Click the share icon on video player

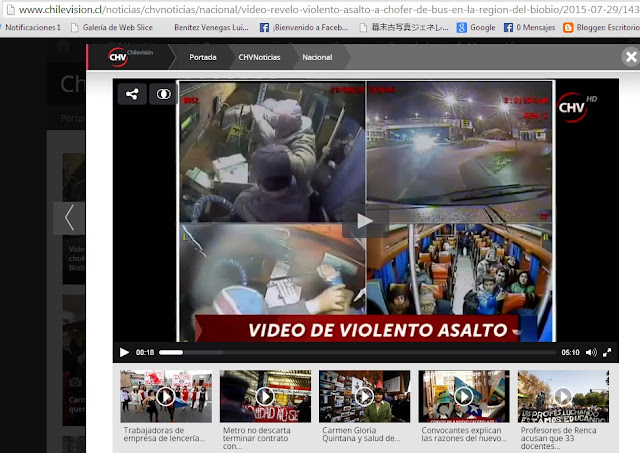click(132, 94)
